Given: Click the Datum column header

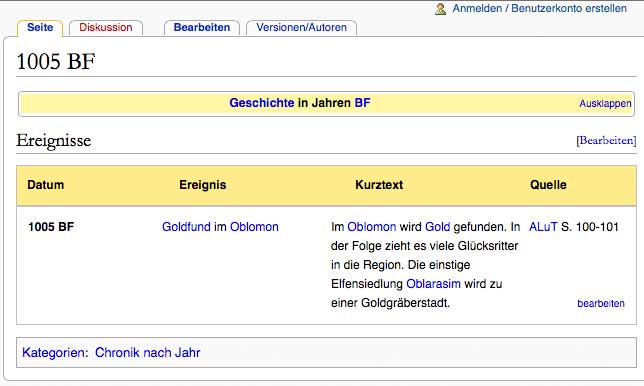Looking at the screenshot, I should [x=46, y=185].
